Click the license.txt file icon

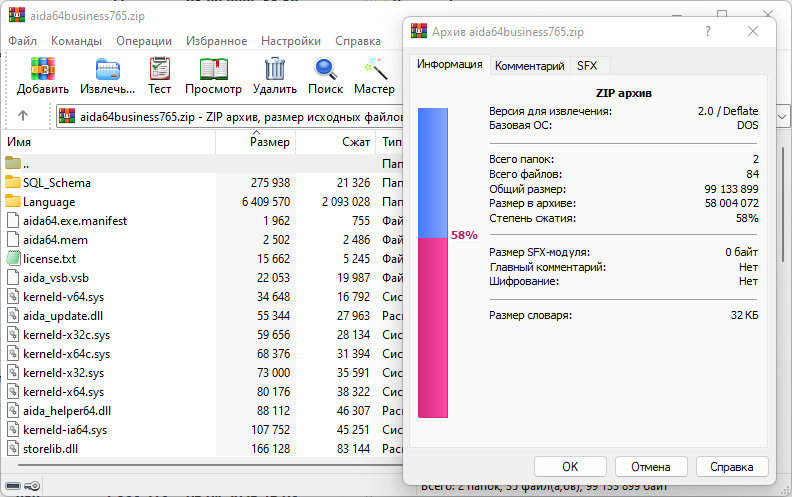coord(13,258)
